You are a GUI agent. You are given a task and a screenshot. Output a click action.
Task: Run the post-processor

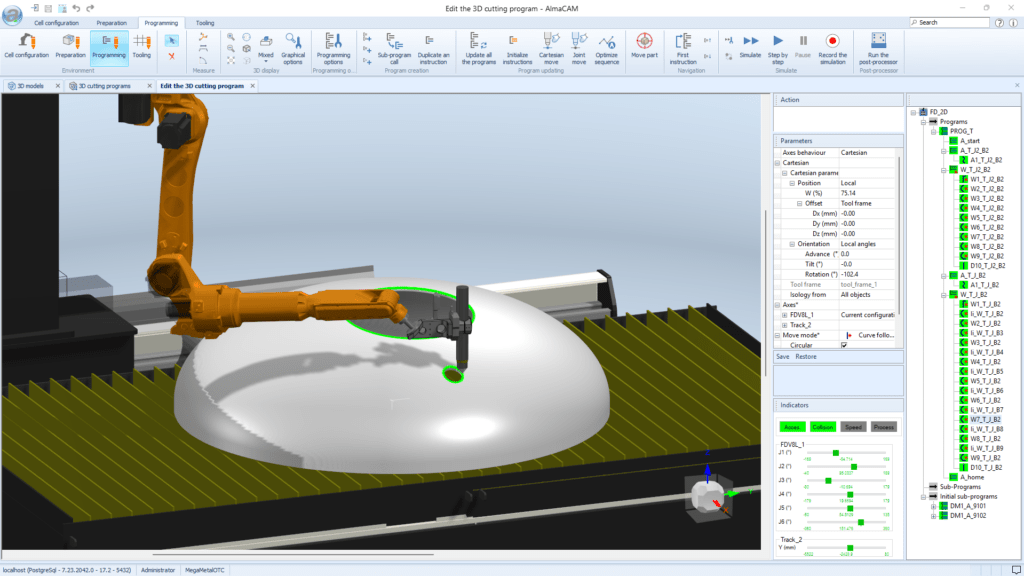click(x=879, y=45)
